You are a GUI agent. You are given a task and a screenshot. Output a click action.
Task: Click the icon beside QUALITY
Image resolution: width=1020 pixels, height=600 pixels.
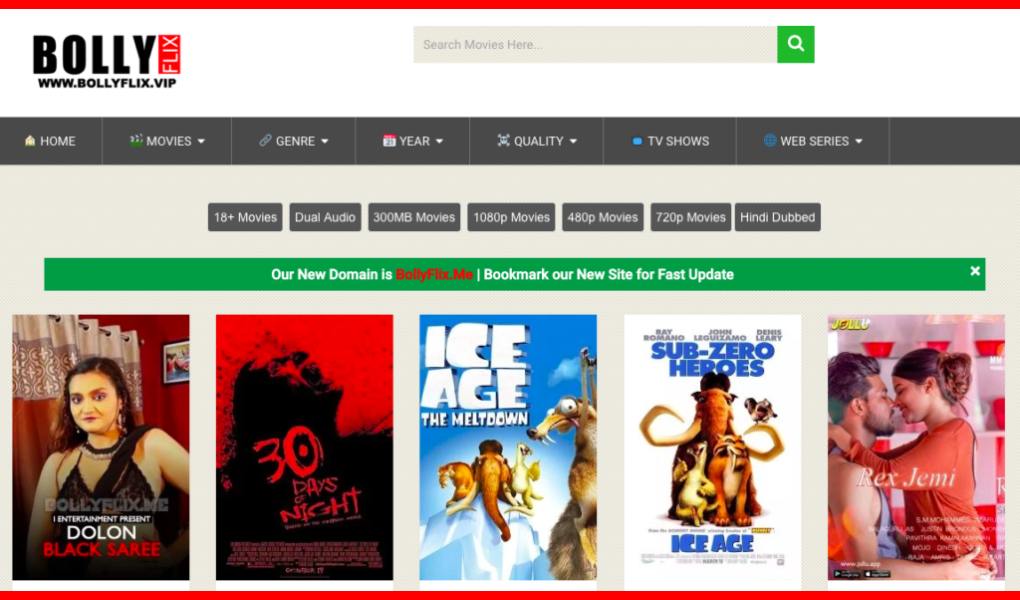tap(503, 140)
